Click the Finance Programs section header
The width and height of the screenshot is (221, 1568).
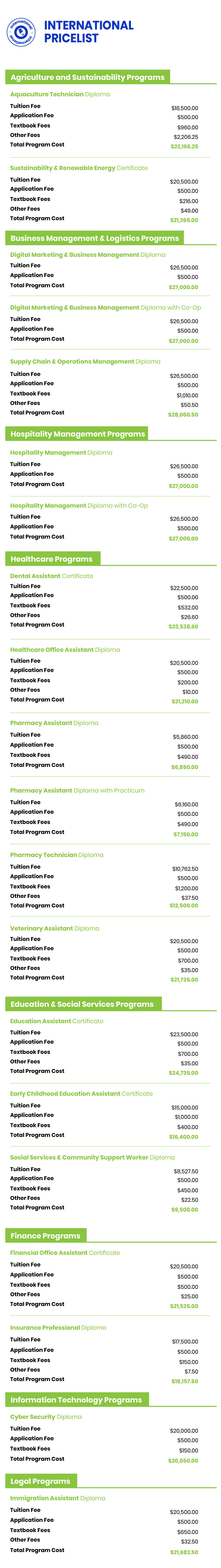click(46, 1236)
